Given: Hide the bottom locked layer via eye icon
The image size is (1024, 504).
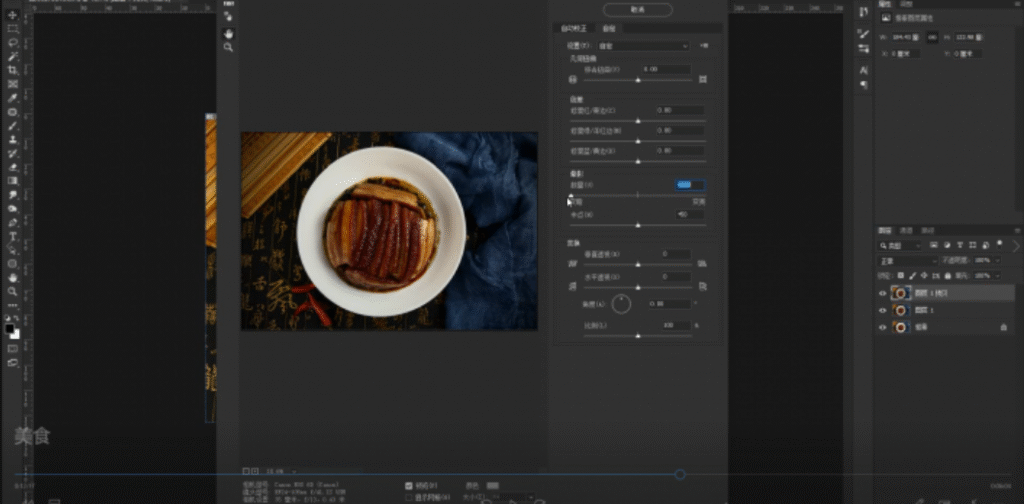Looking at the screenshot, I should point(882,327).
